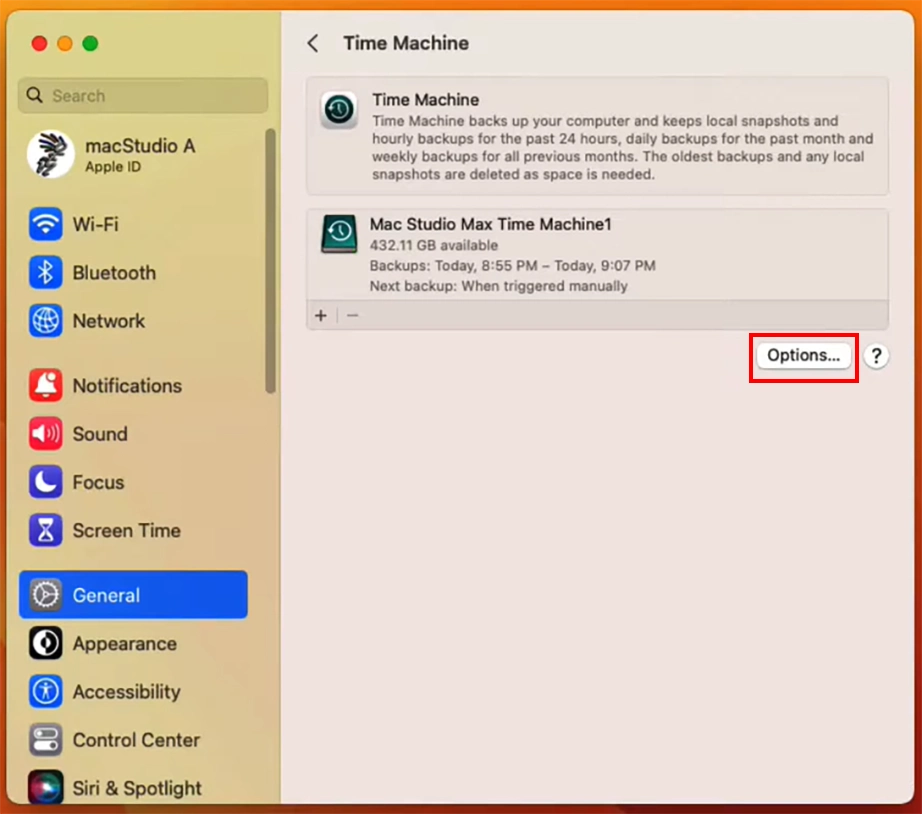Click the red close window button
Image resolution: width=922 pixels, height=814 pixels.
coord(39,44)
